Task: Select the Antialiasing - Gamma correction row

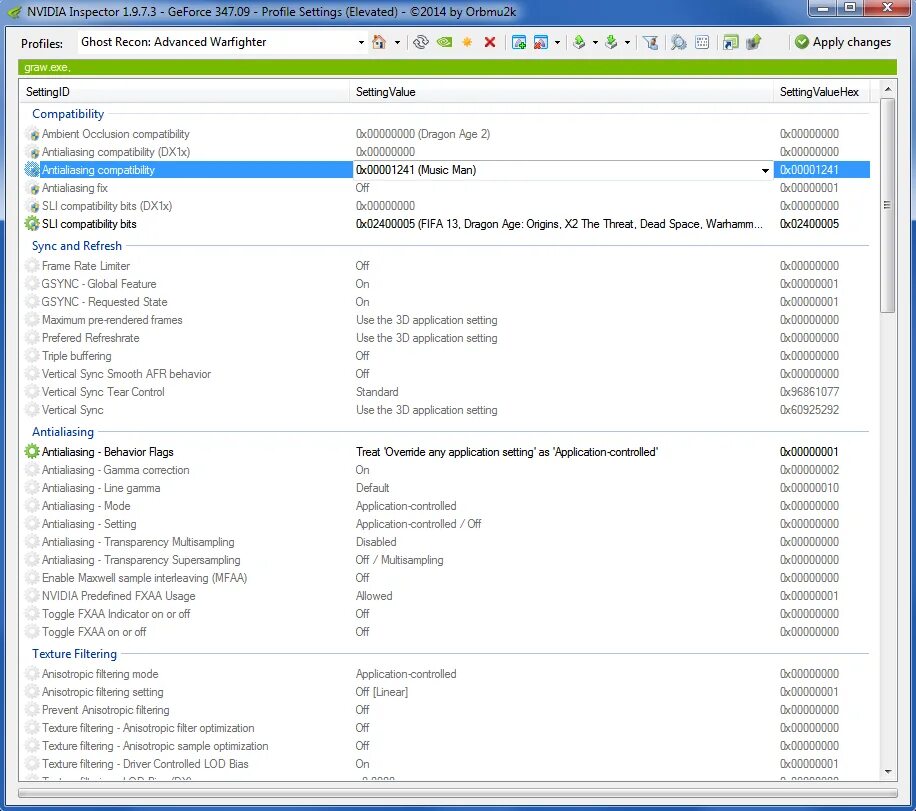Action: pos(447,470)
